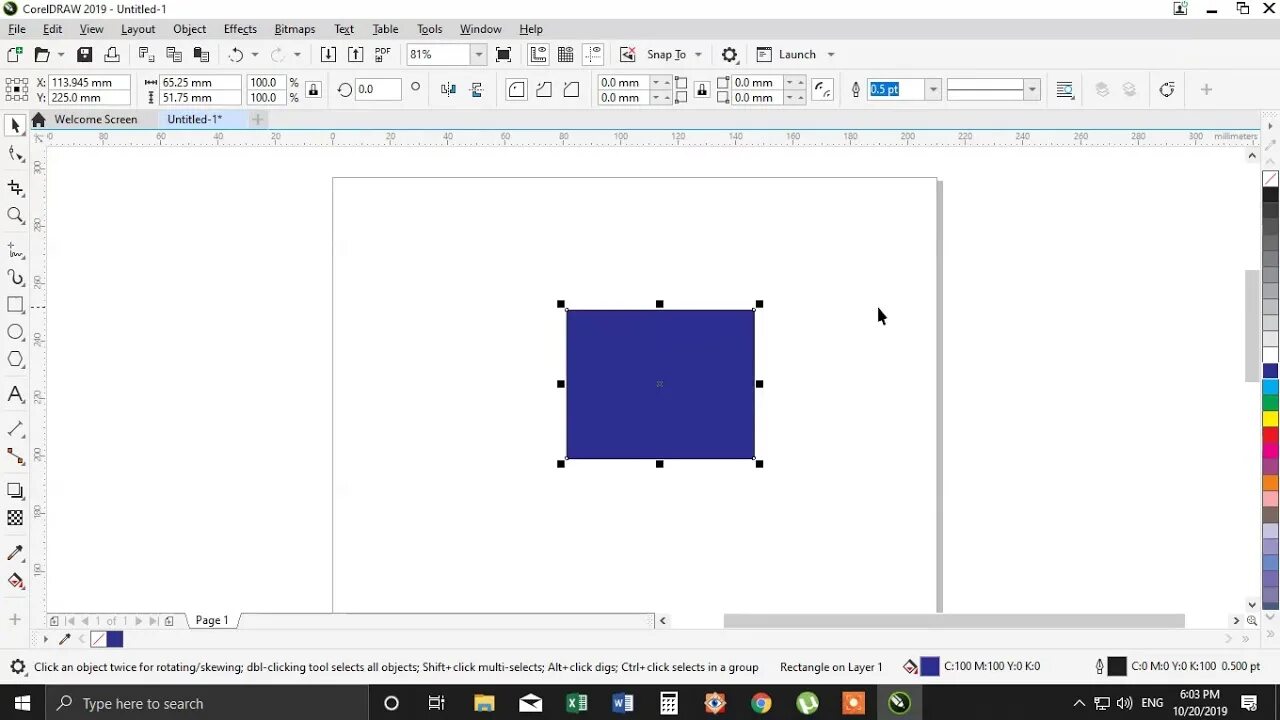The height and width of the screenshot is (720, 1280).
Task: Select the Rectangle tool
Action: pyautogui.click(x=15, y=305)
